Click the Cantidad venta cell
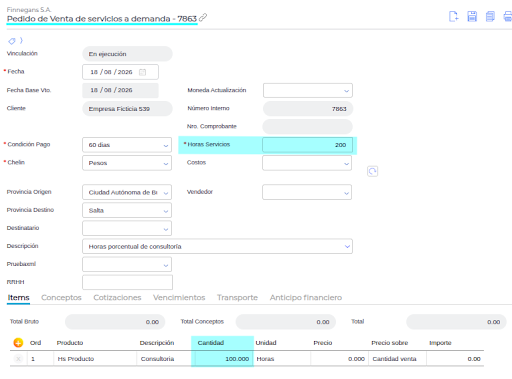Image resolution: width=512 pixels, height=379 pixels. [397, 359]
